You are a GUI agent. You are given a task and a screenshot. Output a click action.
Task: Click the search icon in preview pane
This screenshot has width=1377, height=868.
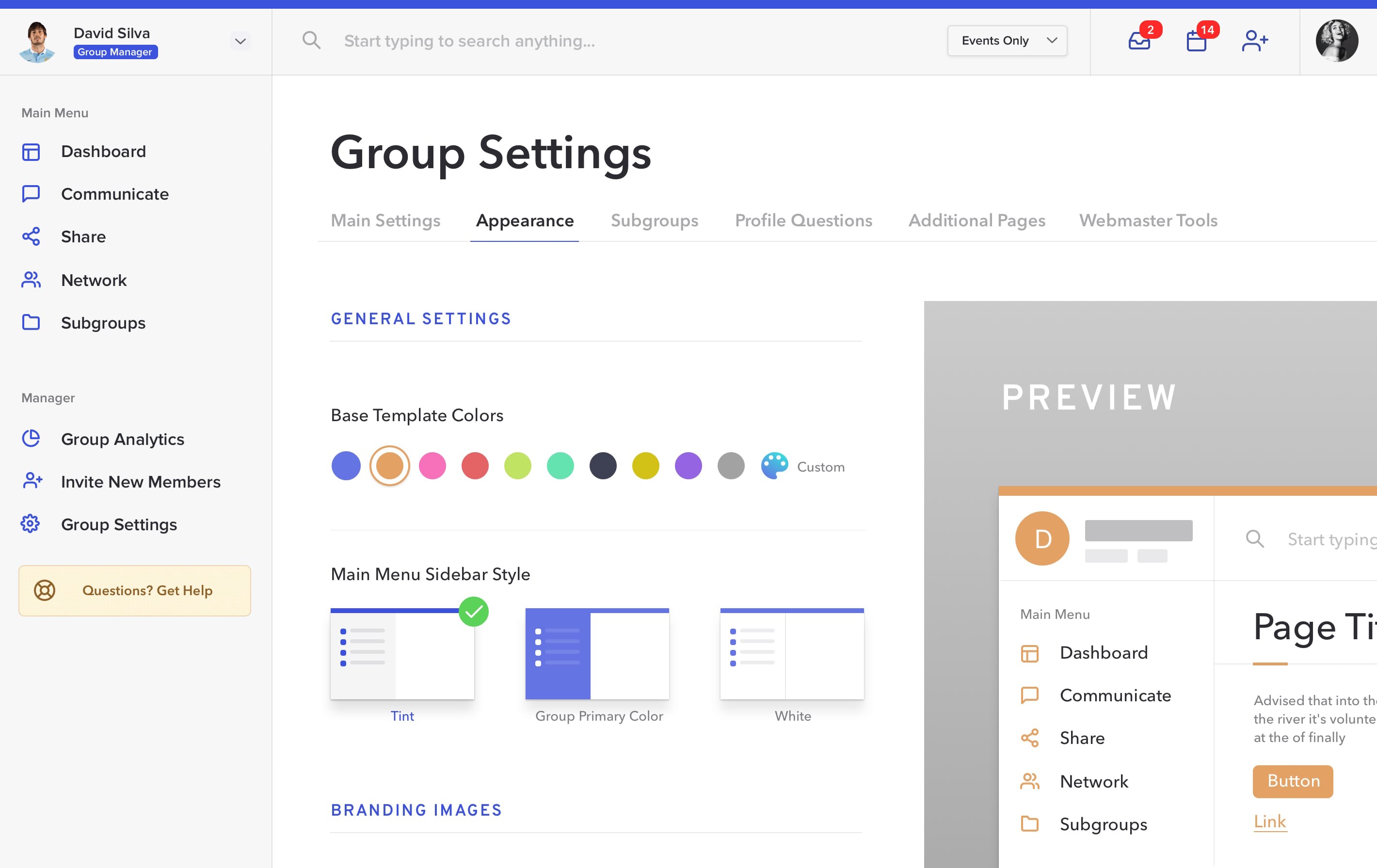pos(1255,539)
